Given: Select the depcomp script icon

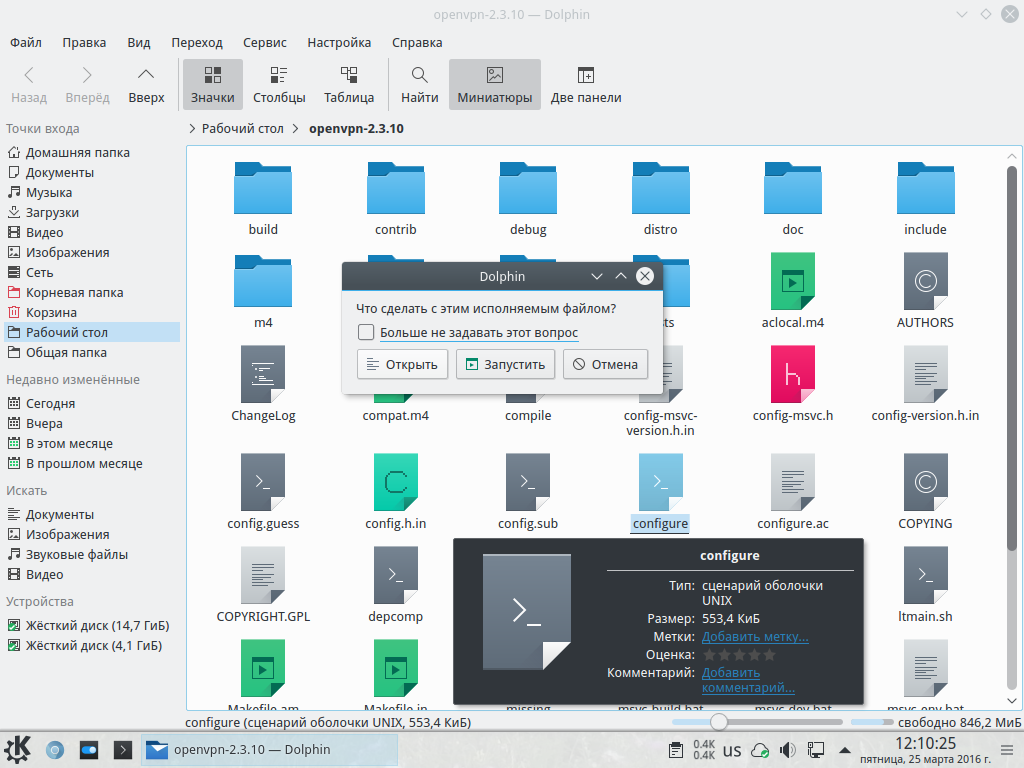Looking at the screenshot, I should [396, 575].
